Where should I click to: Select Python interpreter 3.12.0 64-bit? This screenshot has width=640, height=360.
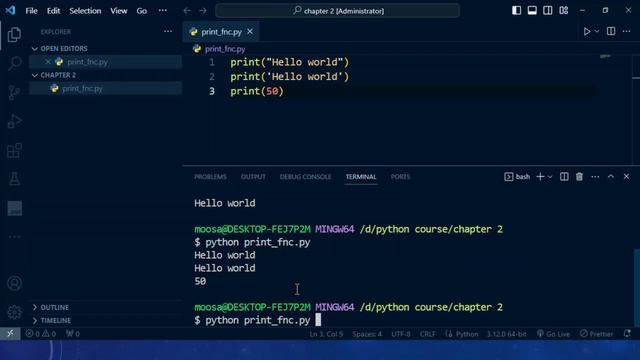point(506,334)
